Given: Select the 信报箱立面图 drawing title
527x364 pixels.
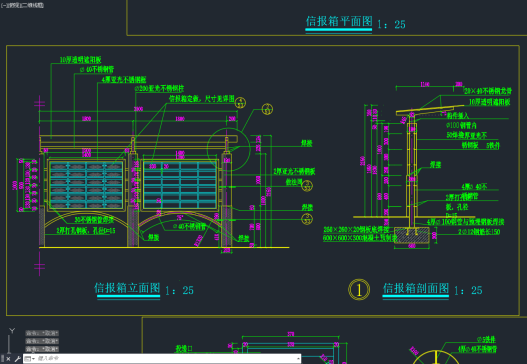Looking at the screenshot, I should (x=127, y=288).
